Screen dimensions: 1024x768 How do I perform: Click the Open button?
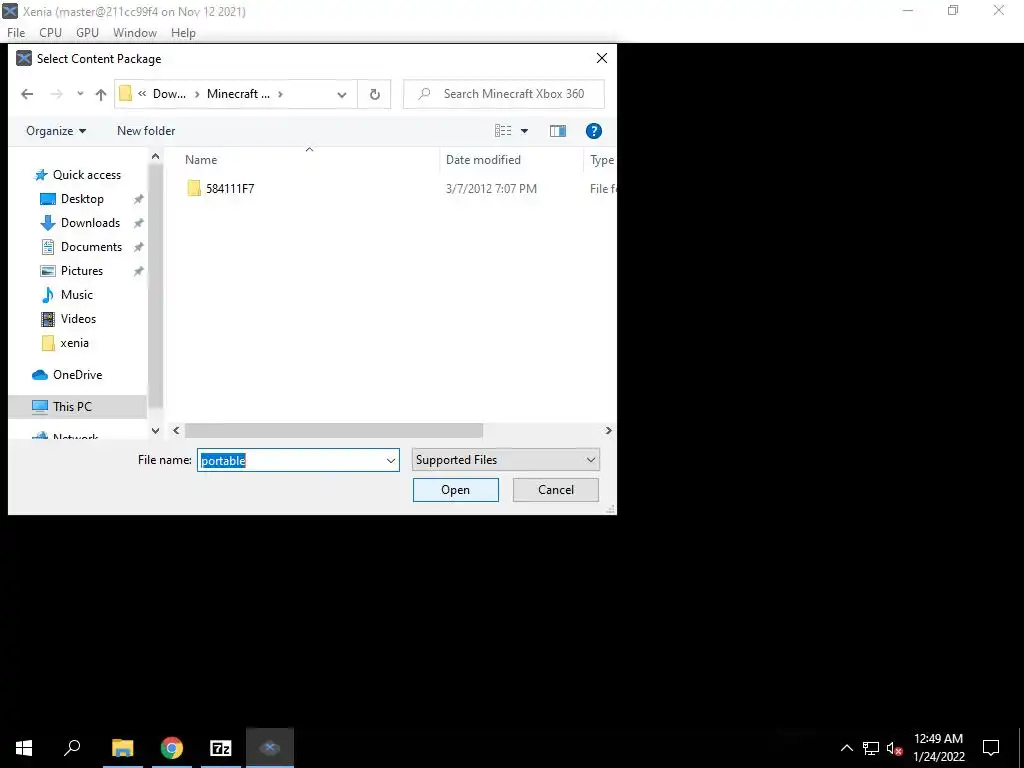click(455, 490)
